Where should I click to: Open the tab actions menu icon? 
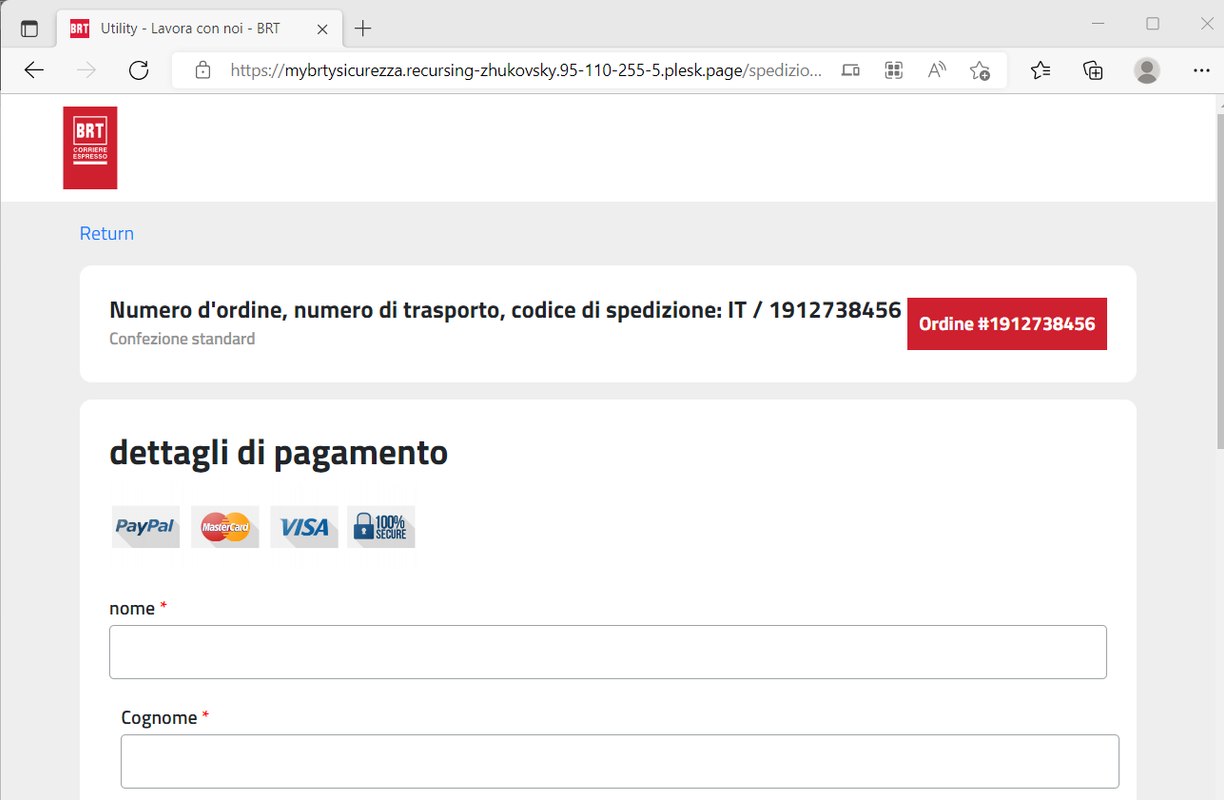pyautogui.click(x=29, y=28)
